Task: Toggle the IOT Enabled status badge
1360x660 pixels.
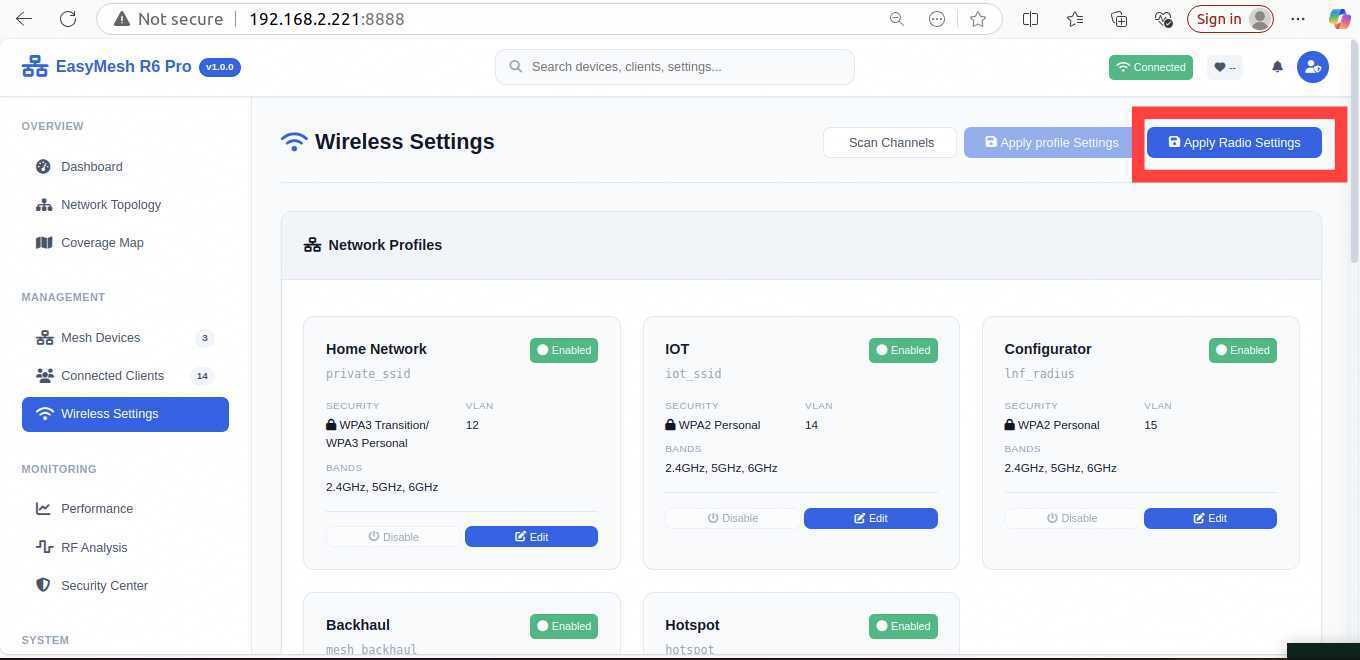Action: (x=903, y=350)
